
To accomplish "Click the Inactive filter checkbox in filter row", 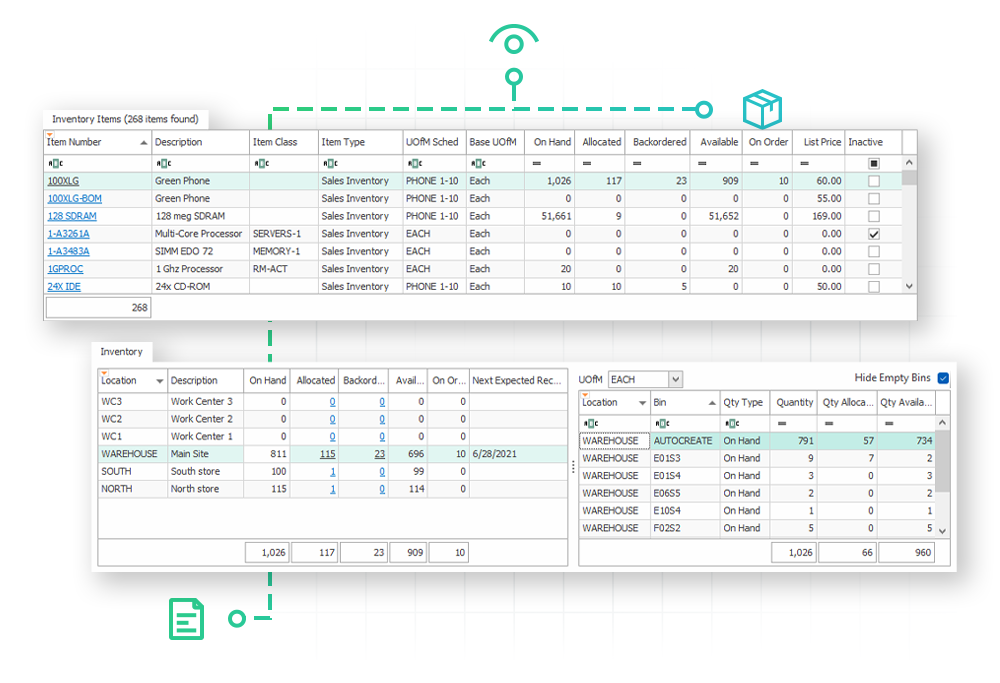I will pos(873,161).
